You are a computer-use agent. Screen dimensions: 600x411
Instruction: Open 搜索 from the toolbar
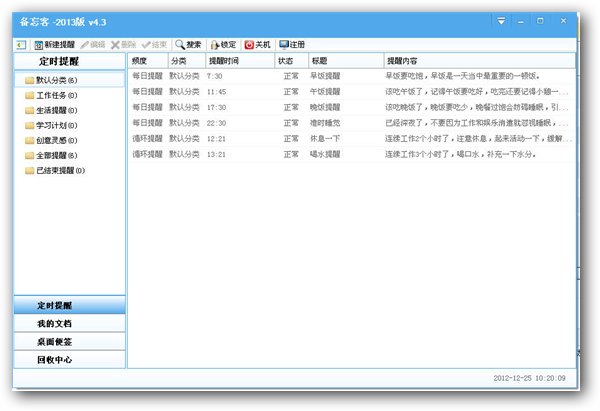tap(188, 45)
